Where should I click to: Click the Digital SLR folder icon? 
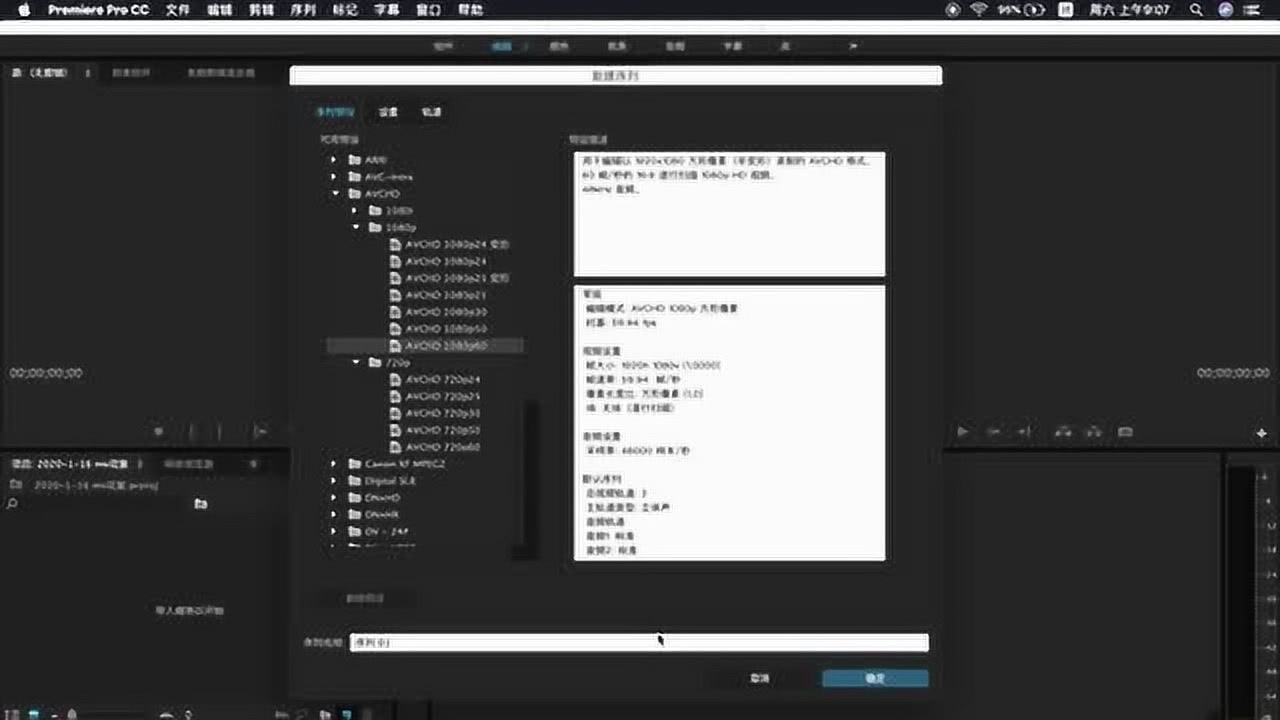click(x=354, y=481)
